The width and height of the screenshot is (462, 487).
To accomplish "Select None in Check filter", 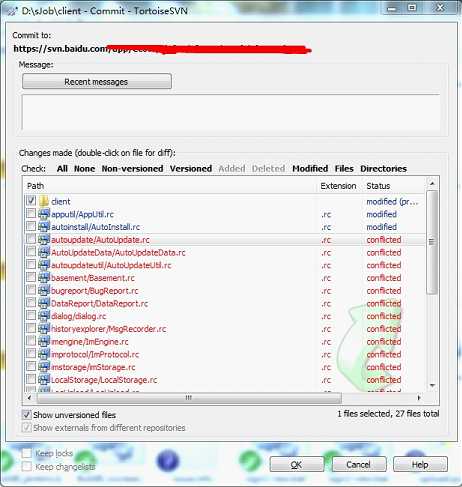I will coord(84,169).
